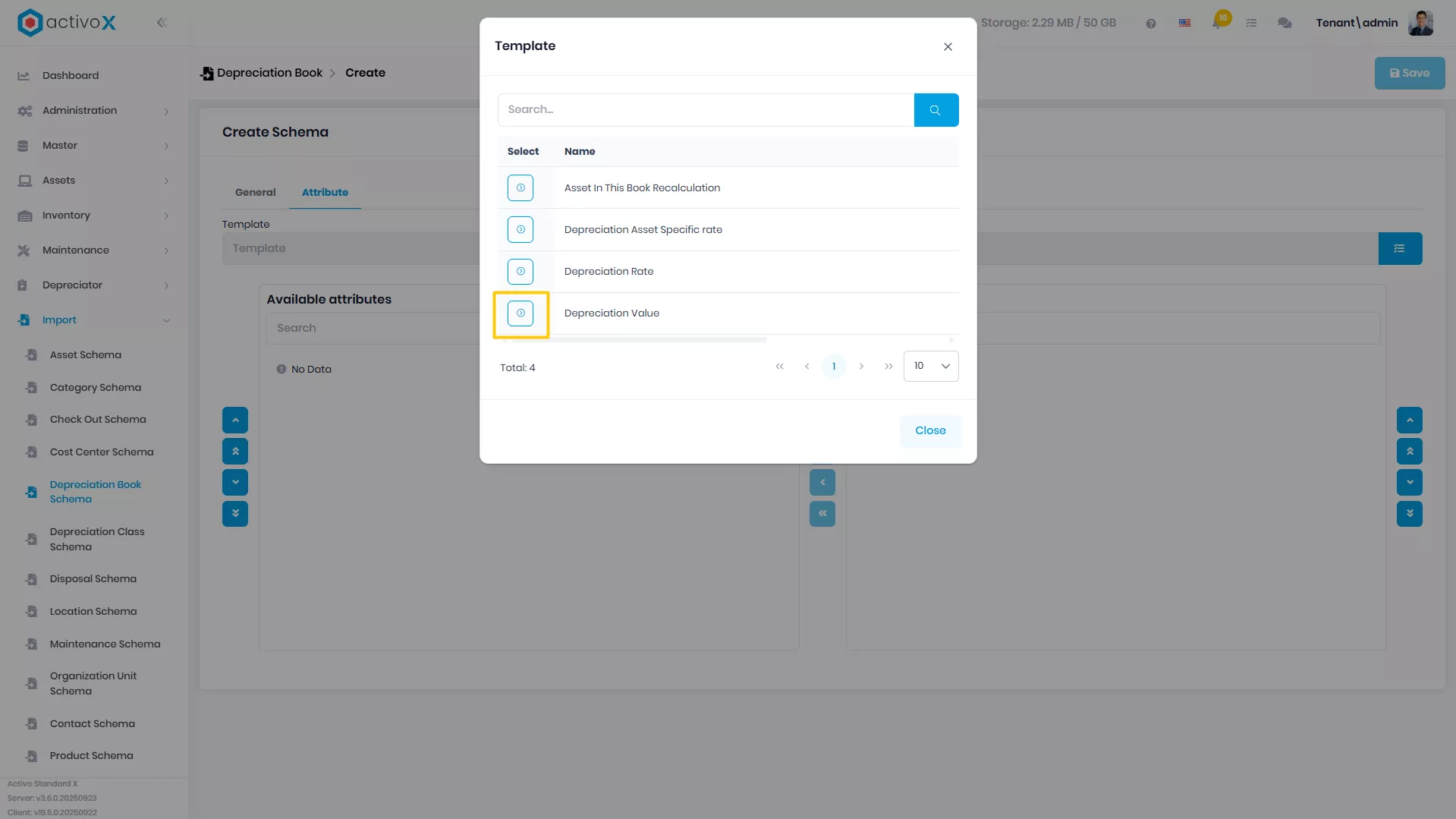1456x819 pixels.
Task: Go to first page of templates
Action: [x=779, y=367]
